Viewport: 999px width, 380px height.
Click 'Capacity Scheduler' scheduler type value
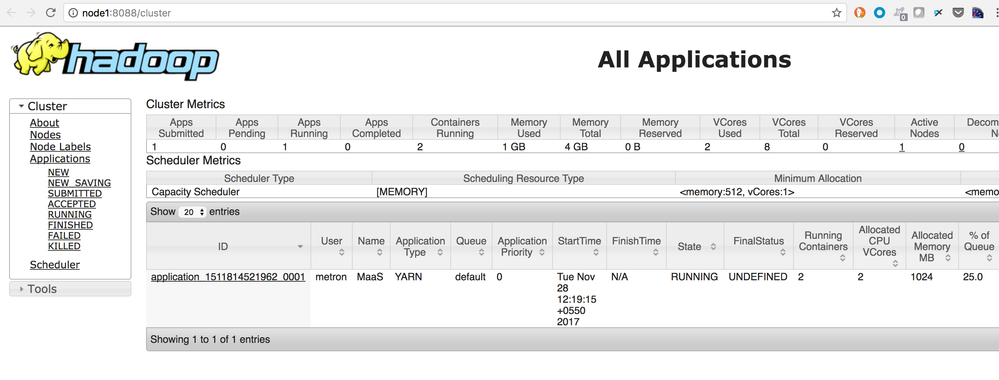pos(196,191)
